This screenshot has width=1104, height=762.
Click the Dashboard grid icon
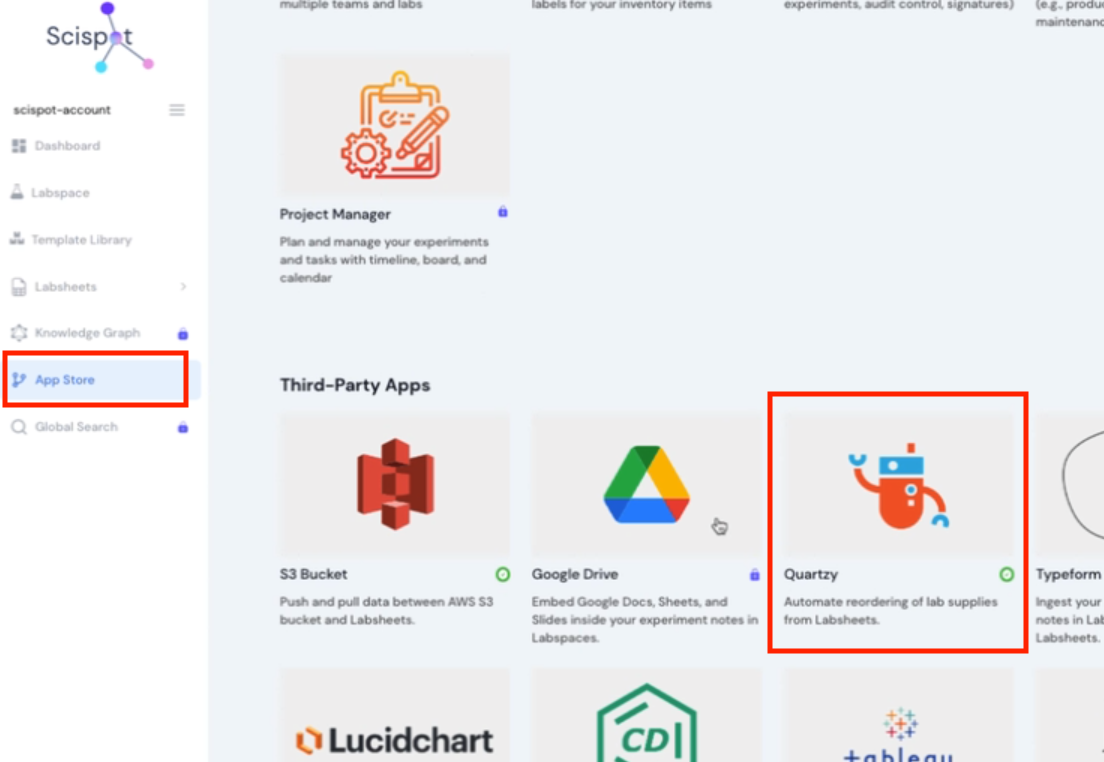point(19,146)
